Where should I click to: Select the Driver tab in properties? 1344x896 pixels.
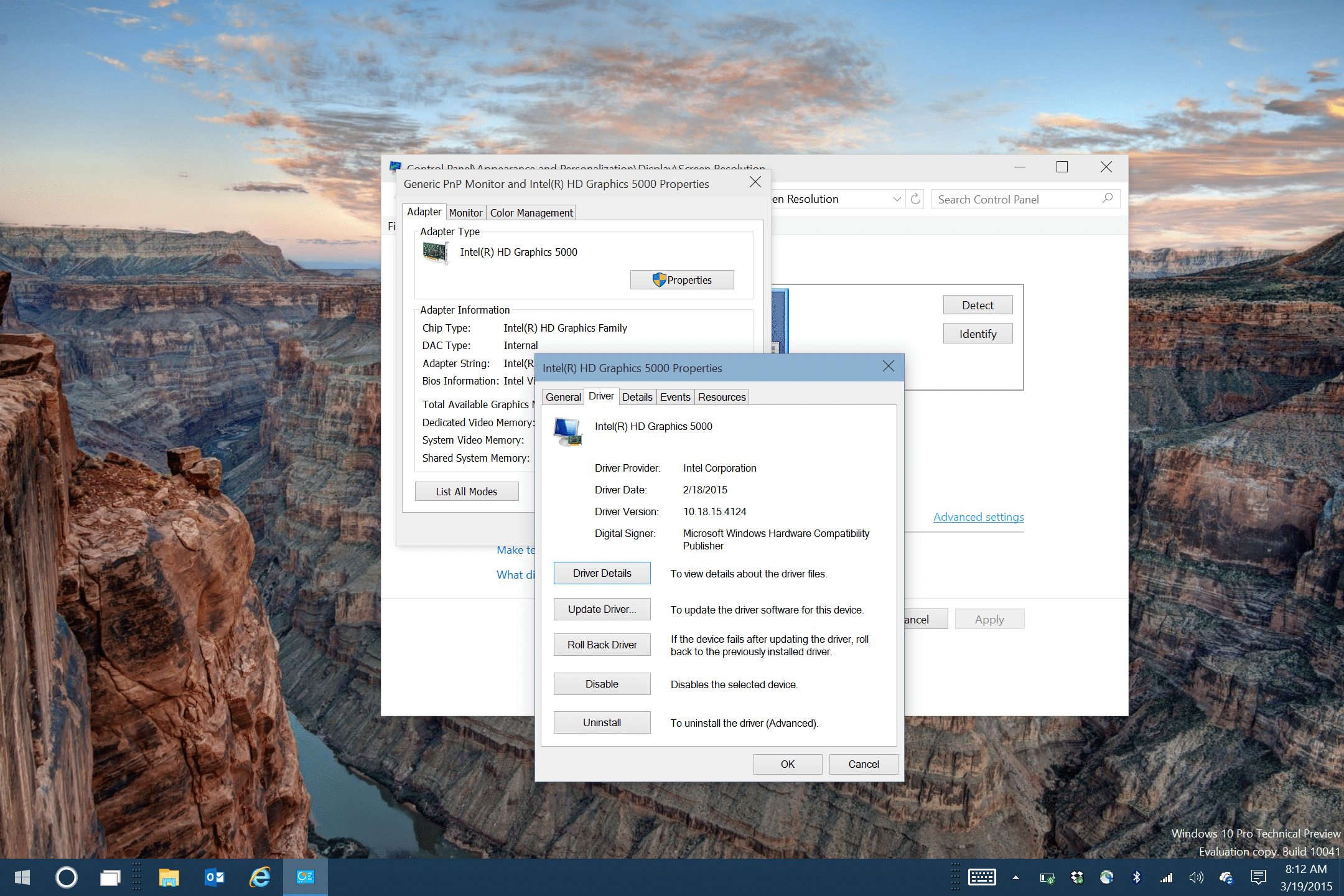point(600,396)
